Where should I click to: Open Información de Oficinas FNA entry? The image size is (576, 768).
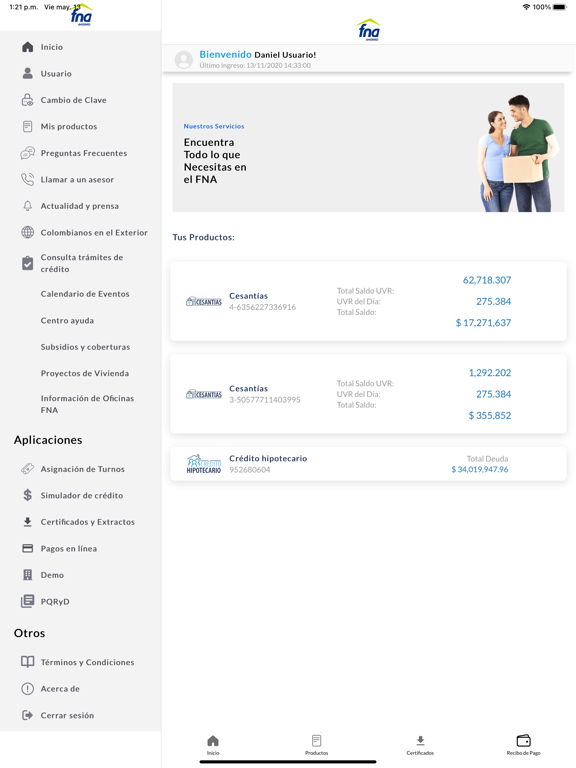click(87, 404)
